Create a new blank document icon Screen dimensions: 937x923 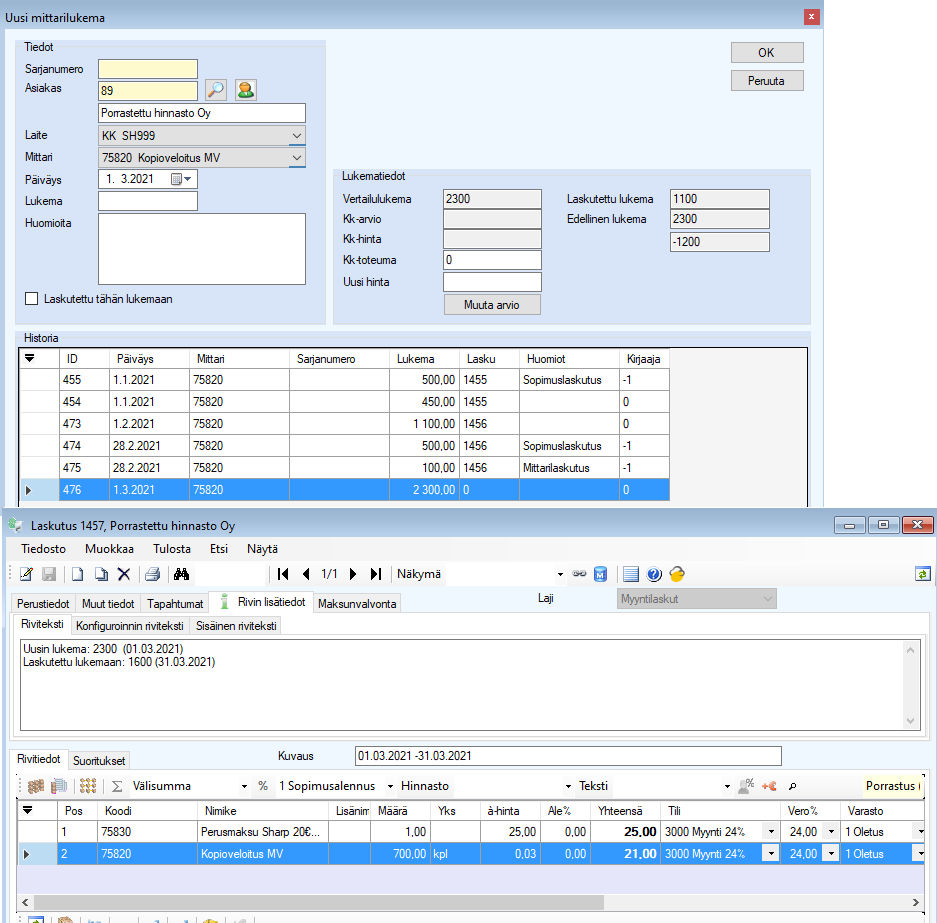[78, 574]
